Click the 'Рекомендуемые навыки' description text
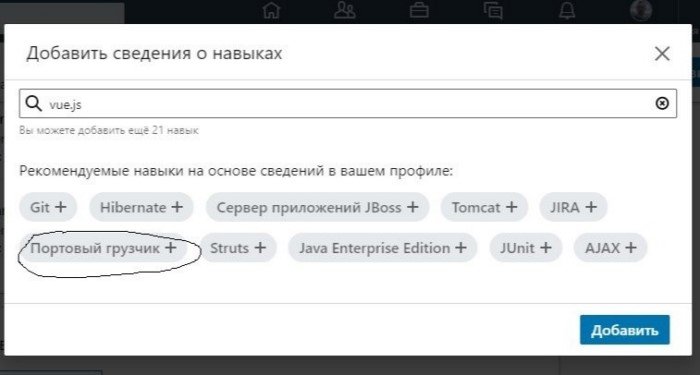The width and height of the screenshot is (700, 375). [236, 171]
